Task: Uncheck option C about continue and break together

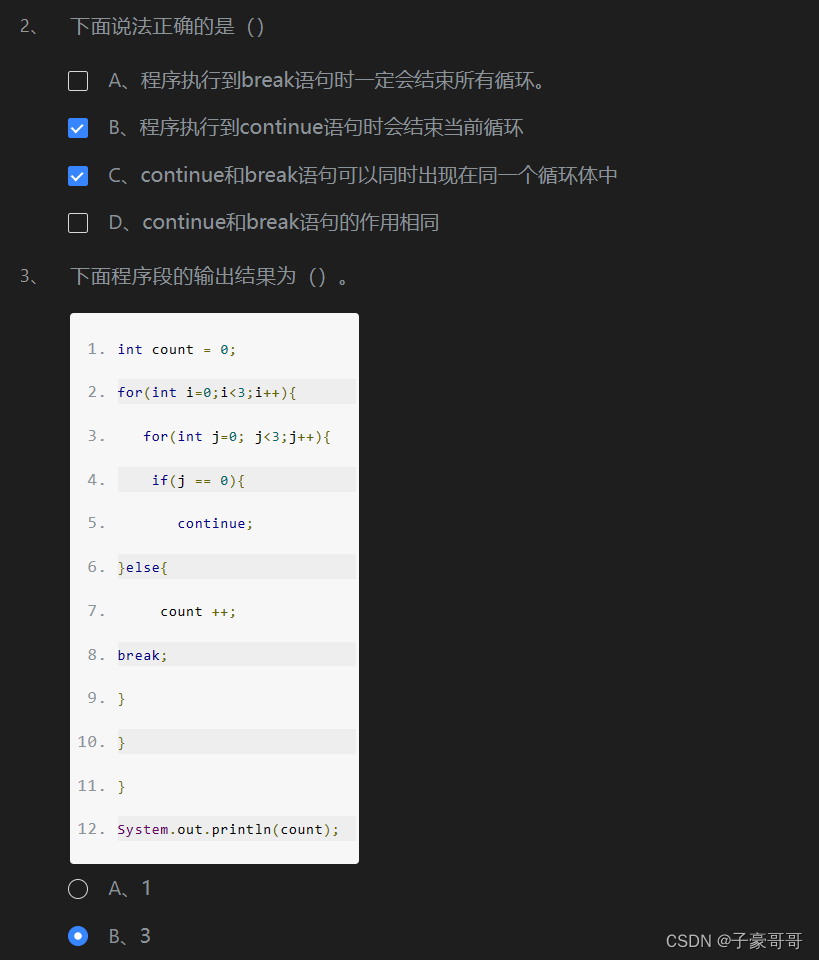Action: (x=78, y=176)
